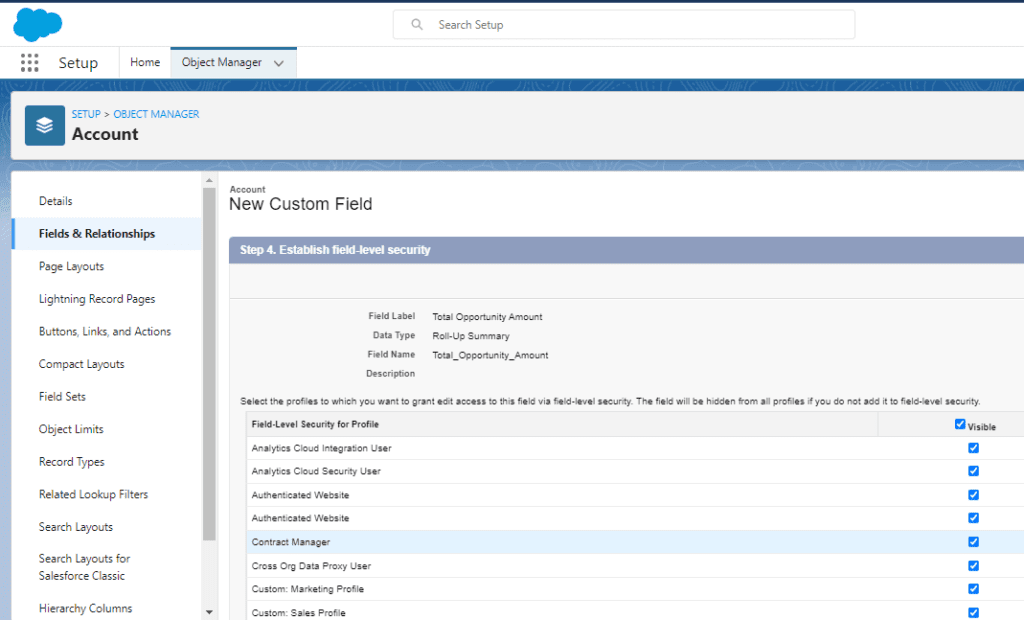Go to Lightning Record Pages
This screenshot has width=1024, height=620.
coord(97,299)
